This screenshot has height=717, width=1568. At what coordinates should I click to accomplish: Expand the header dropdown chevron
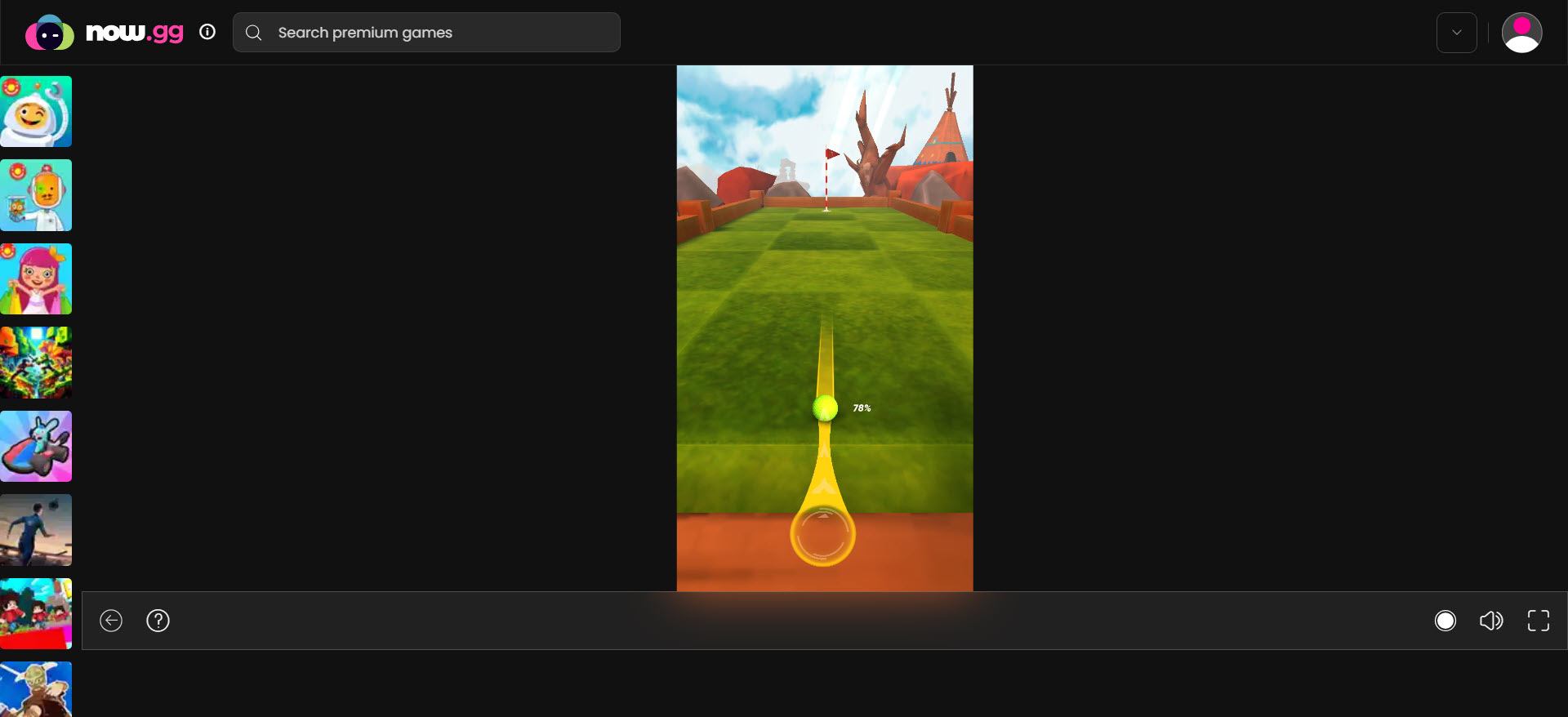pyautogui.click(x=1456, y=33)
